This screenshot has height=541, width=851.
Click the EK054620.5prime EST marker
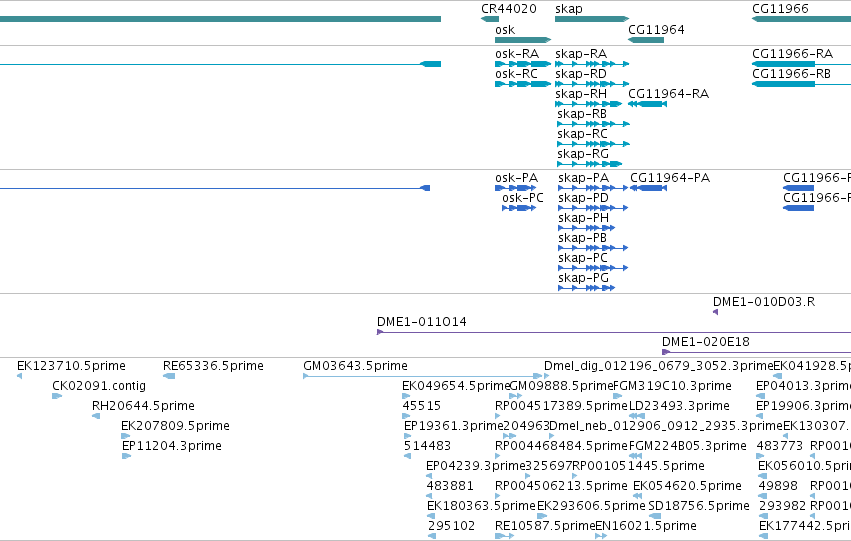[x=637, y=496]
